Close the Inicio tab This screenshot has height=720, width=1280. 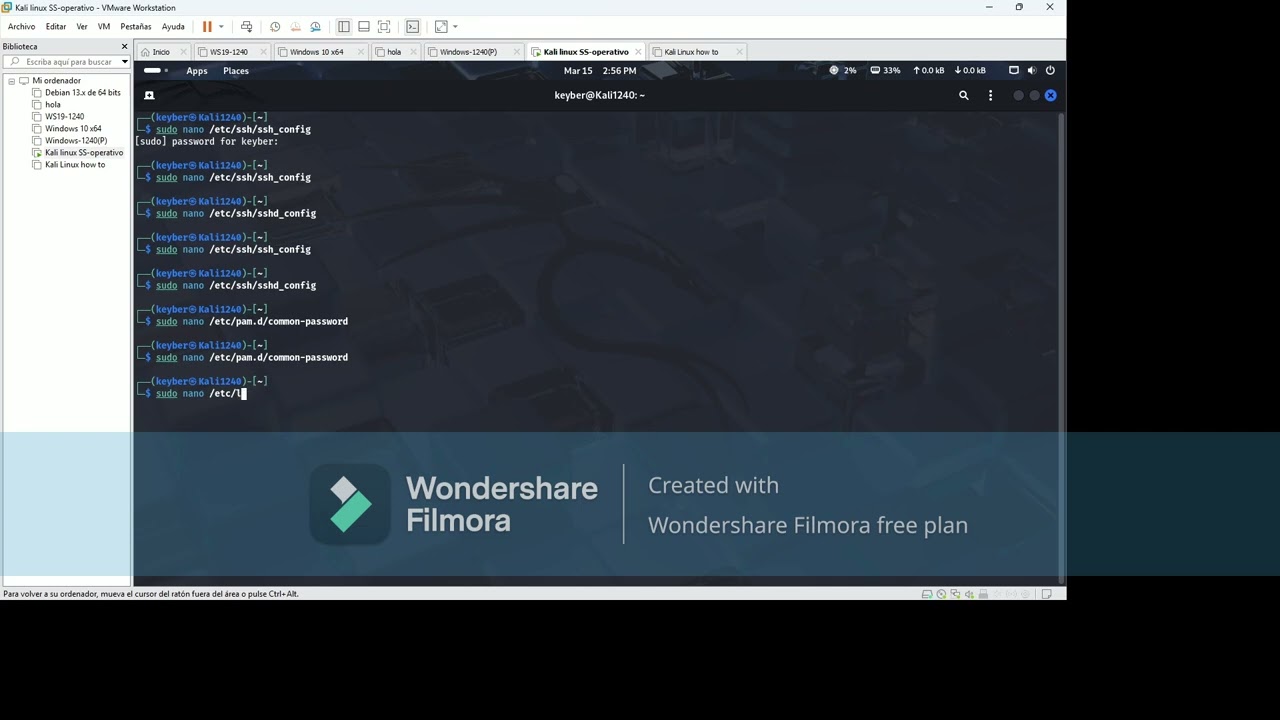[x=183, y=52]
